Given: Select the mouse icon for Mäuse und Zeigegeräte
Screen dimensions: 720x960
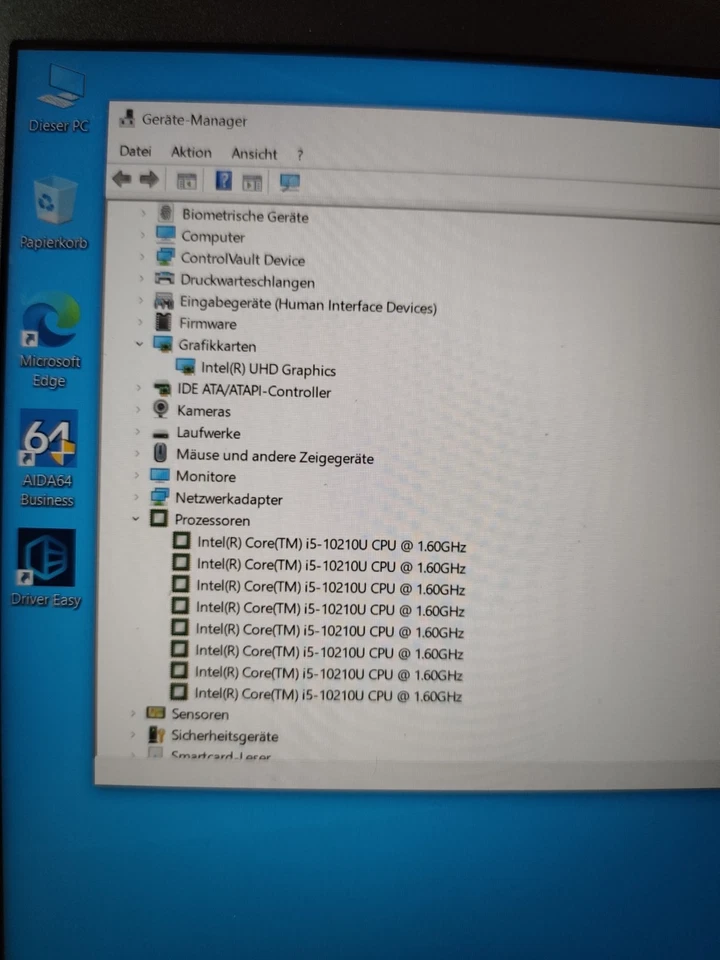Looking at the screenshot, I should (160, 453).
